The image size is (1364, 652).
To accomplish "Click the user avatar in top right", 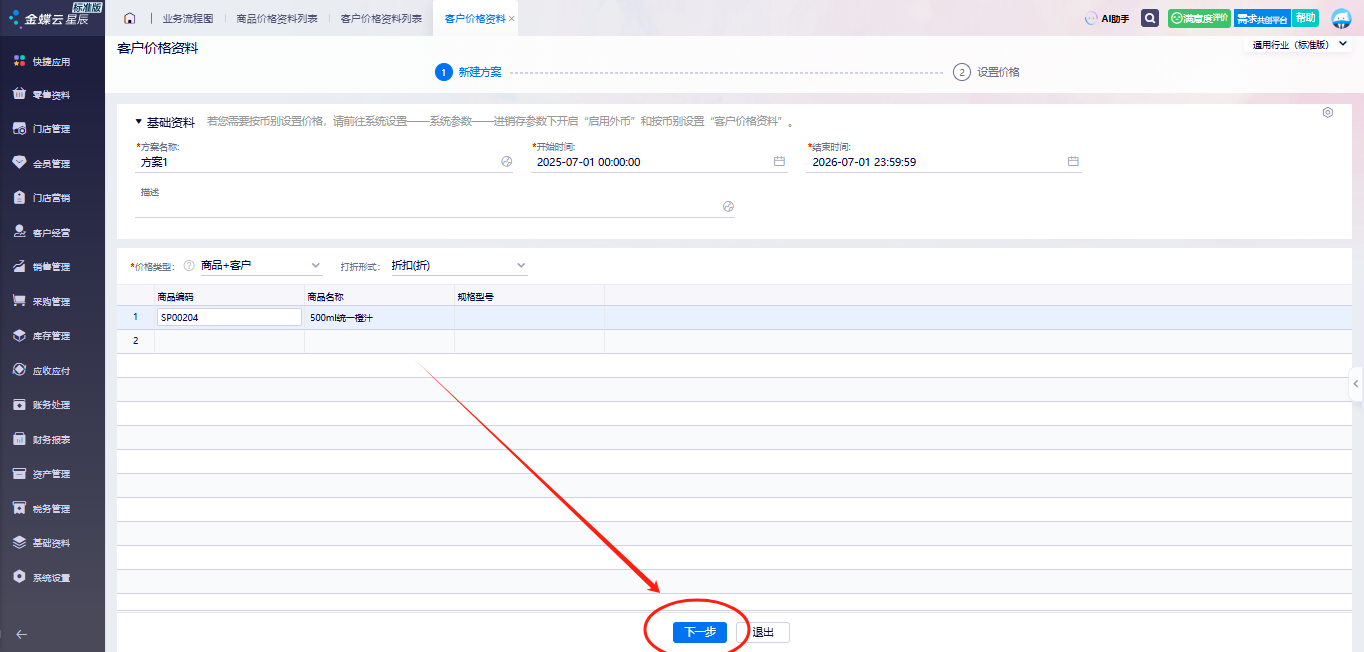I will click(x=1341, y=18).
